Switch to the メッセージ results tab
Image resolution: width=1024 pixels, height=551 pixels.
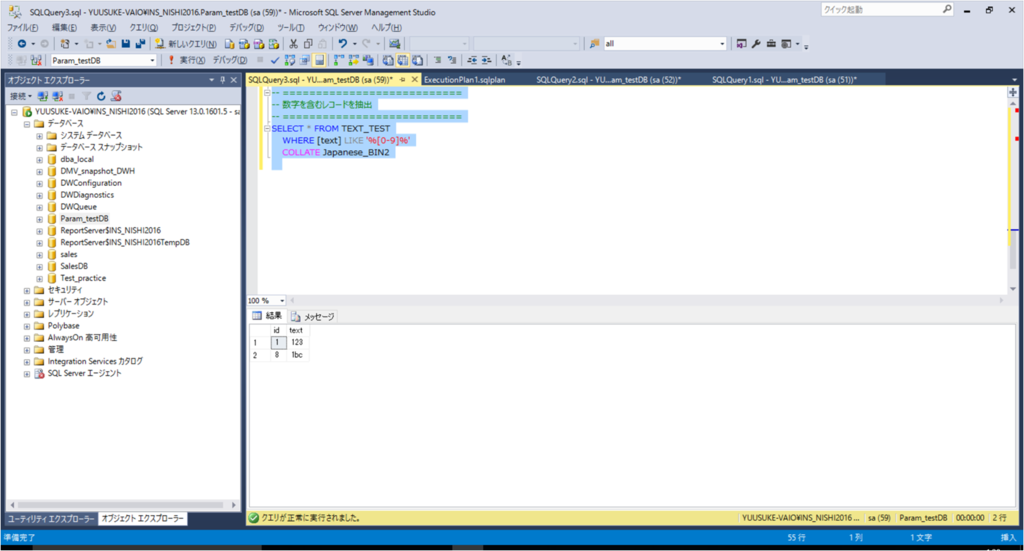(313, 316)
